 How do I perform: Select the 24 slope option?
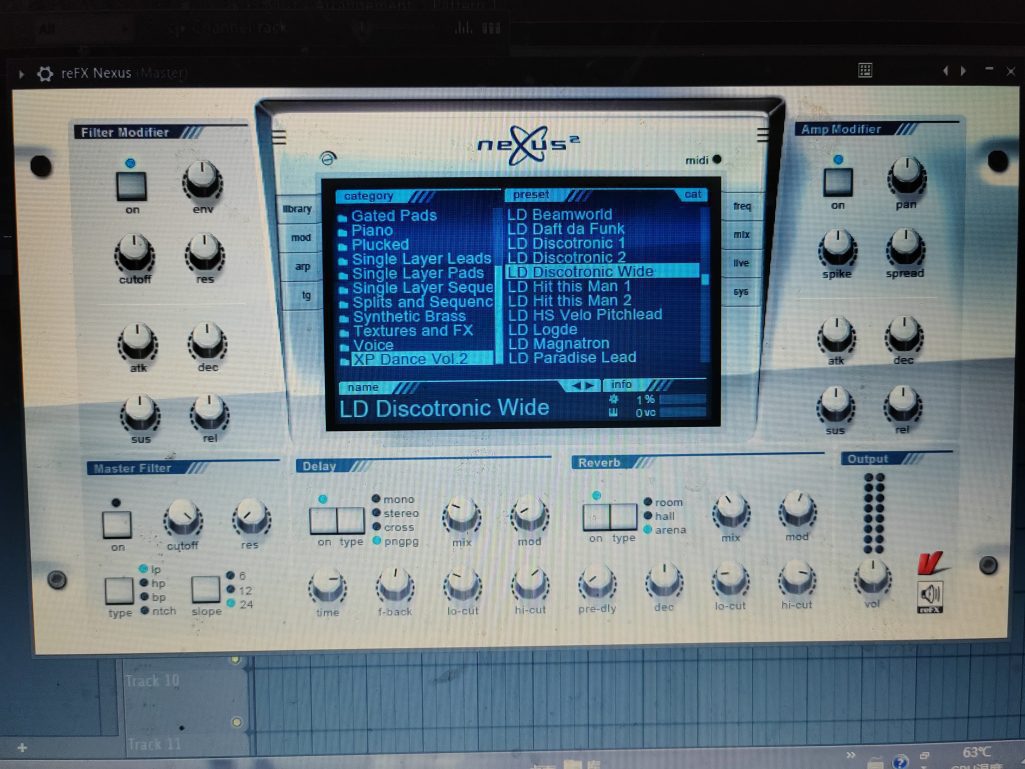[239, 604]
